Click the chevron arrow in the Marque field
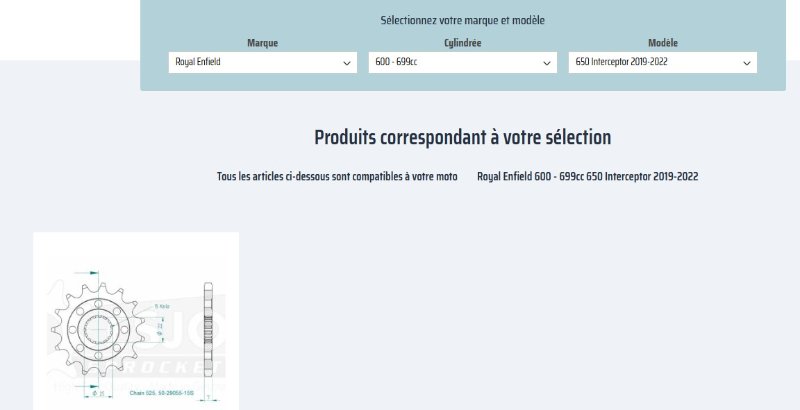The image size is (800, 410). coord(347,63)
